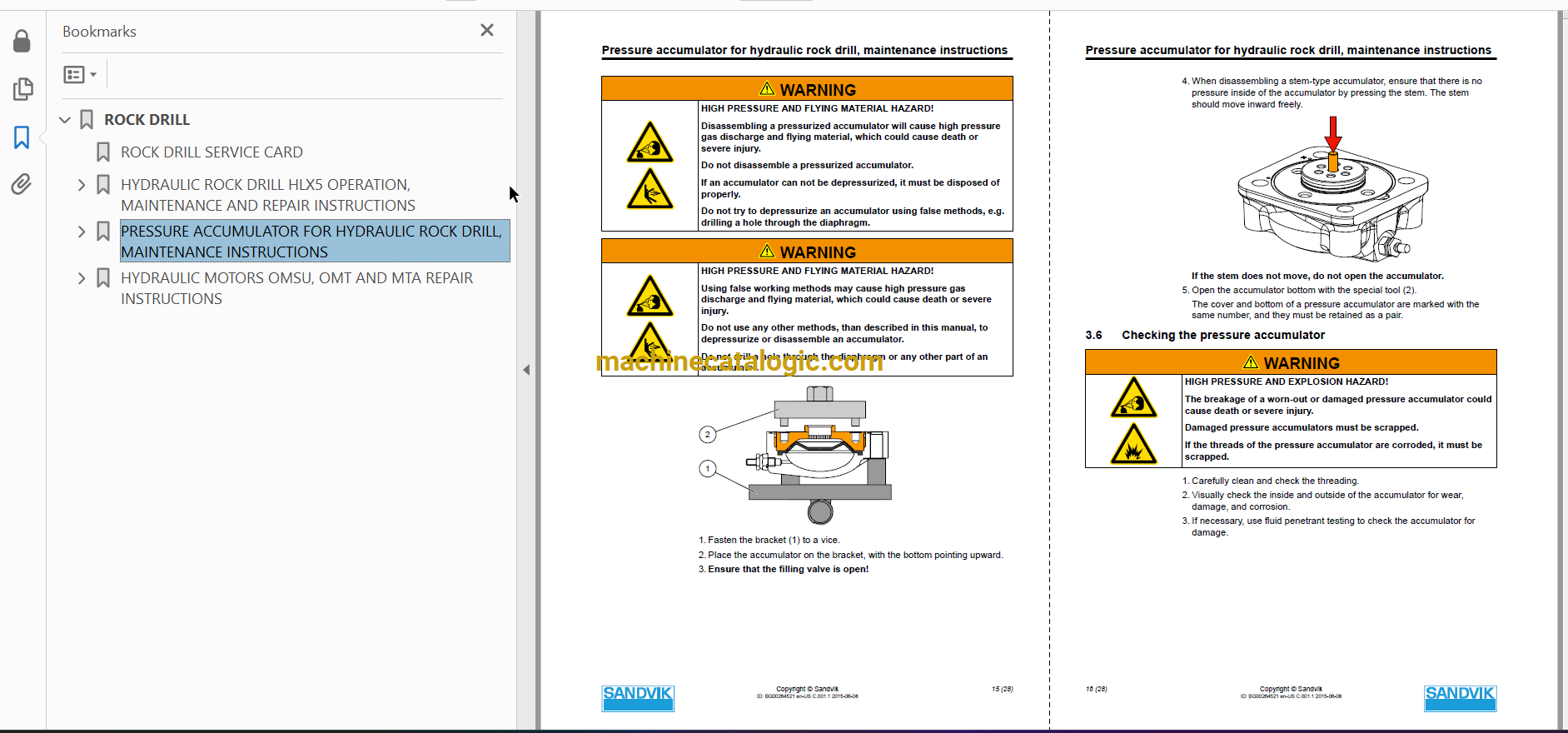Click page number '15 (28)' footer
The image size is (1568, 733).
coord(1002,689)
